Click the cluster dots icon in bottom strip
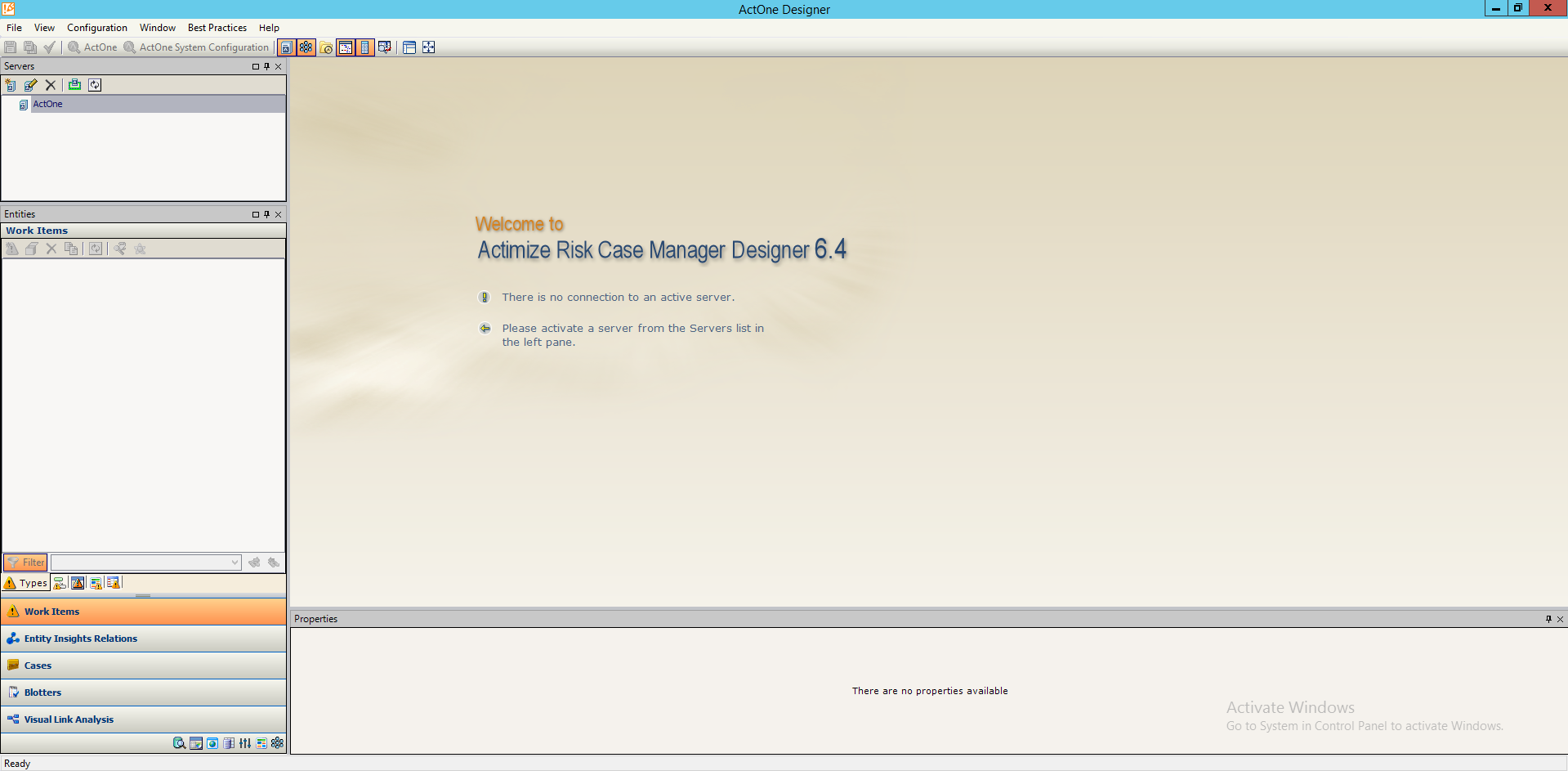The image size is (1568, 771). pos(278,743)
